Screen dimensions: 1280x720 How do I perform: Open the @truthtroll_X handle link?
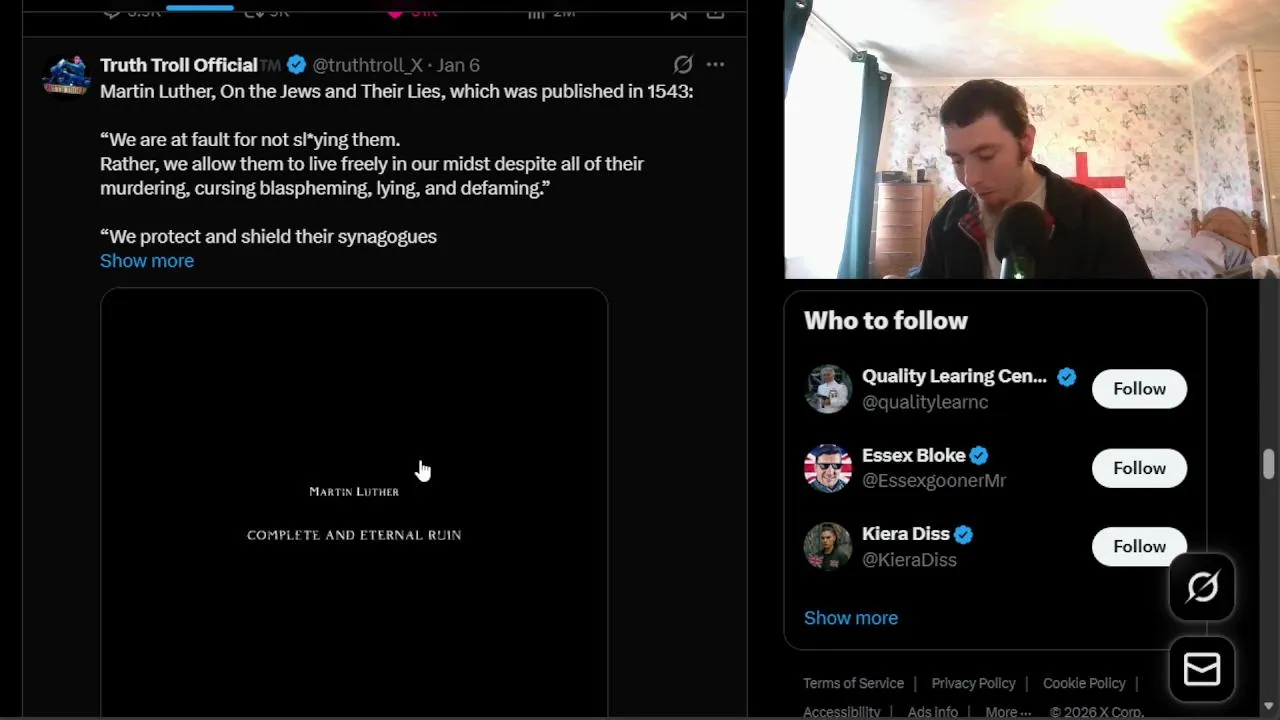point(367,65)
